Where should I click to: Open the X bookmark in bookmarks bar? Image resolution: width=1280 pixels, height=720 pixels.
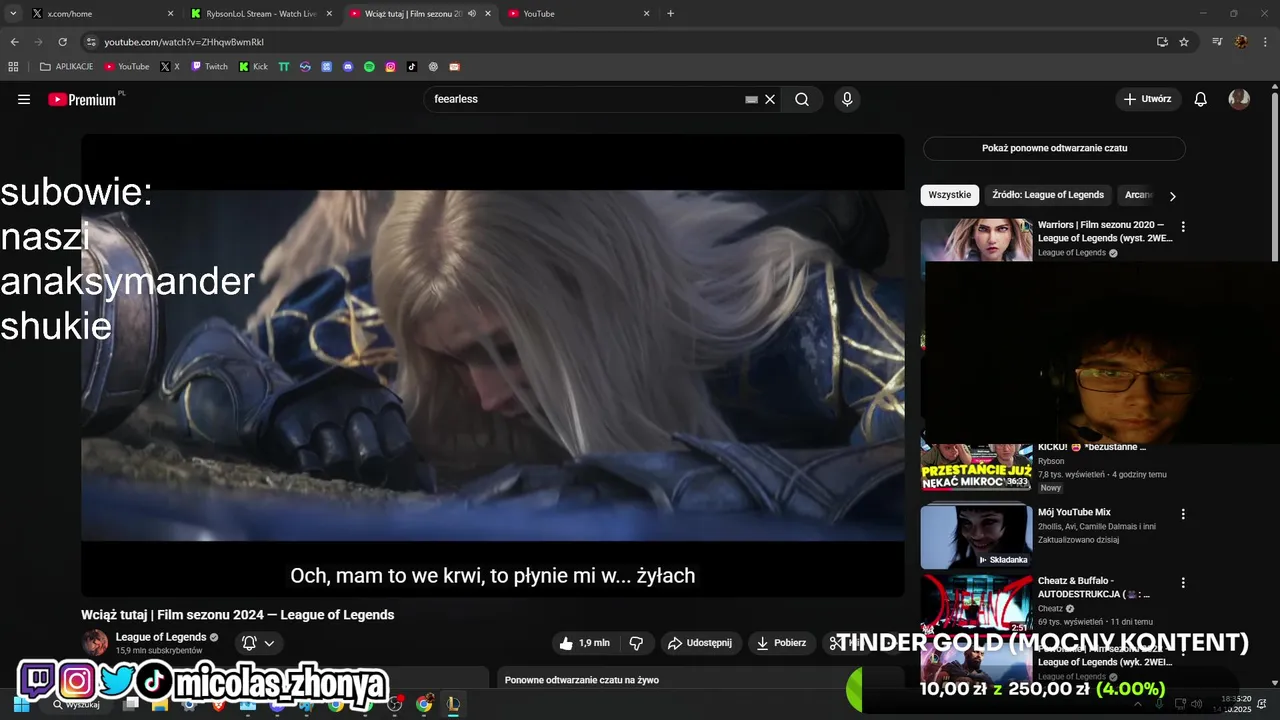pyautogui.click(x=170, y=67)
